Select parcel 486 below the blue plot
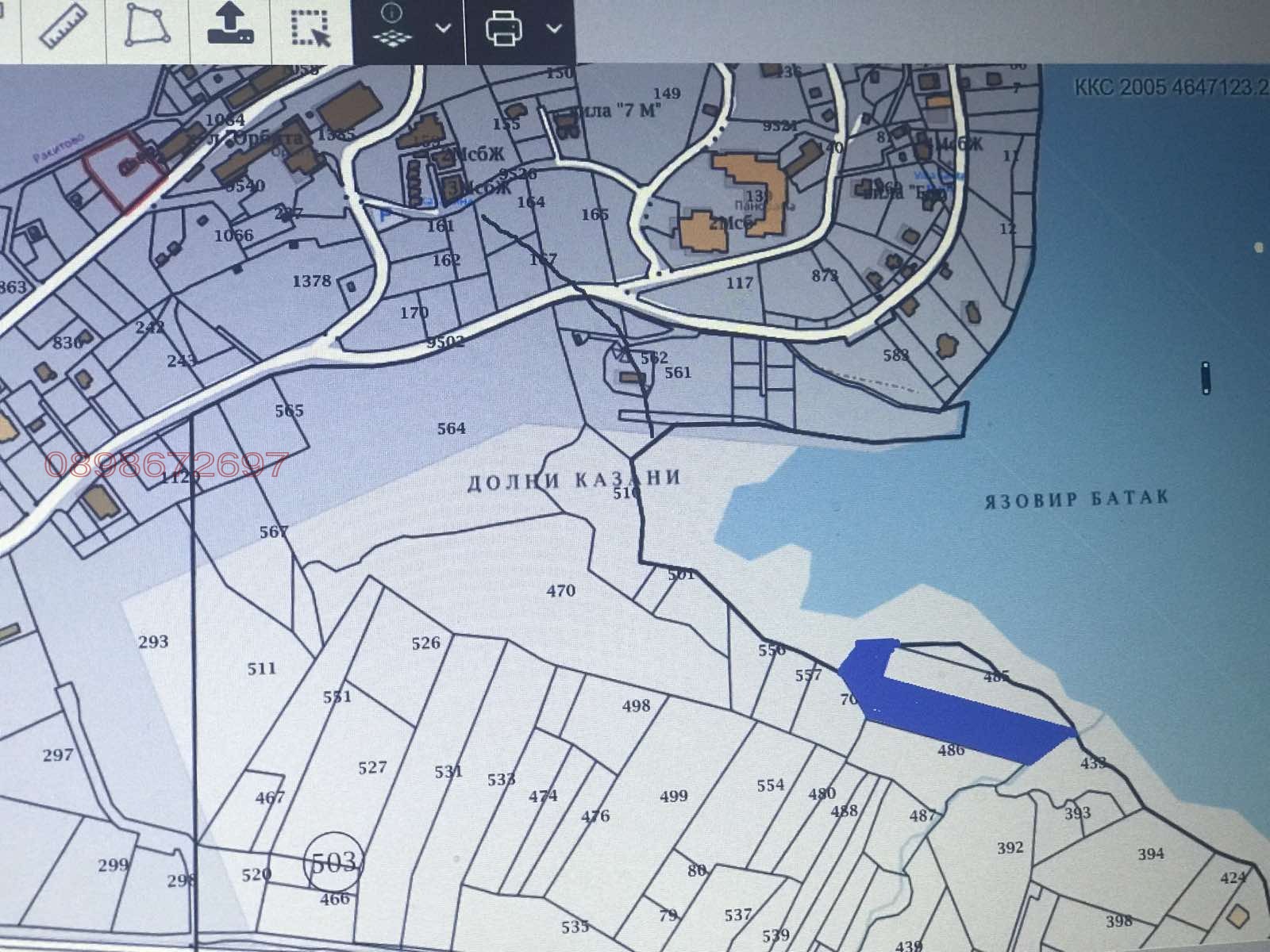This screenshot has height=952, width=1270. pyautogui.click(x=950, y=750)
